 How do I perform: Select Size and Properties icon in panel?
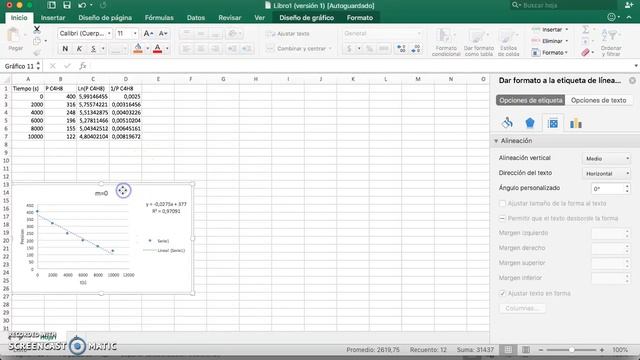click(x=553, y=123)
